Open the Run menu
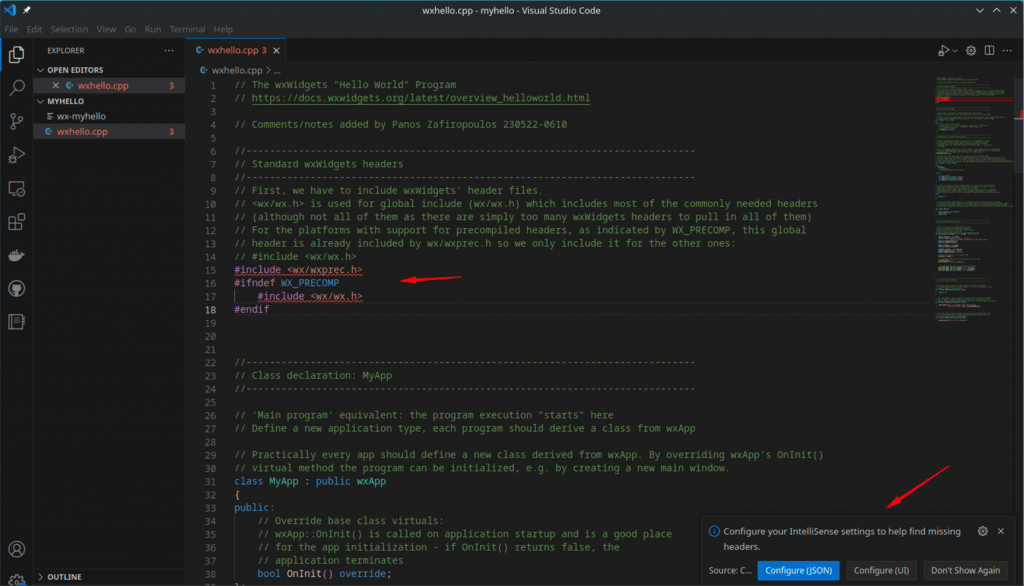Screen dimensions: 1024x586 tap(153, 29)
